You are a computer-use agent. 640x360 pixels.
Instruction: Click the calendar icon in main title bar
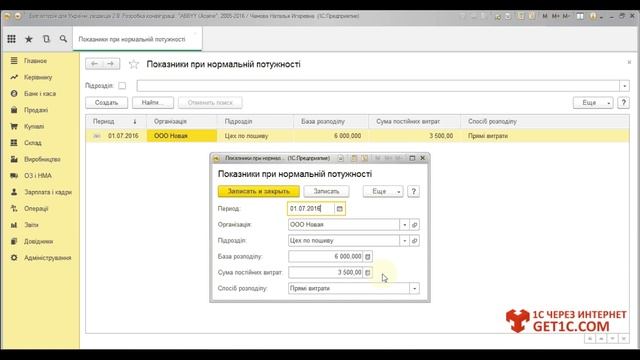[532, 16]
